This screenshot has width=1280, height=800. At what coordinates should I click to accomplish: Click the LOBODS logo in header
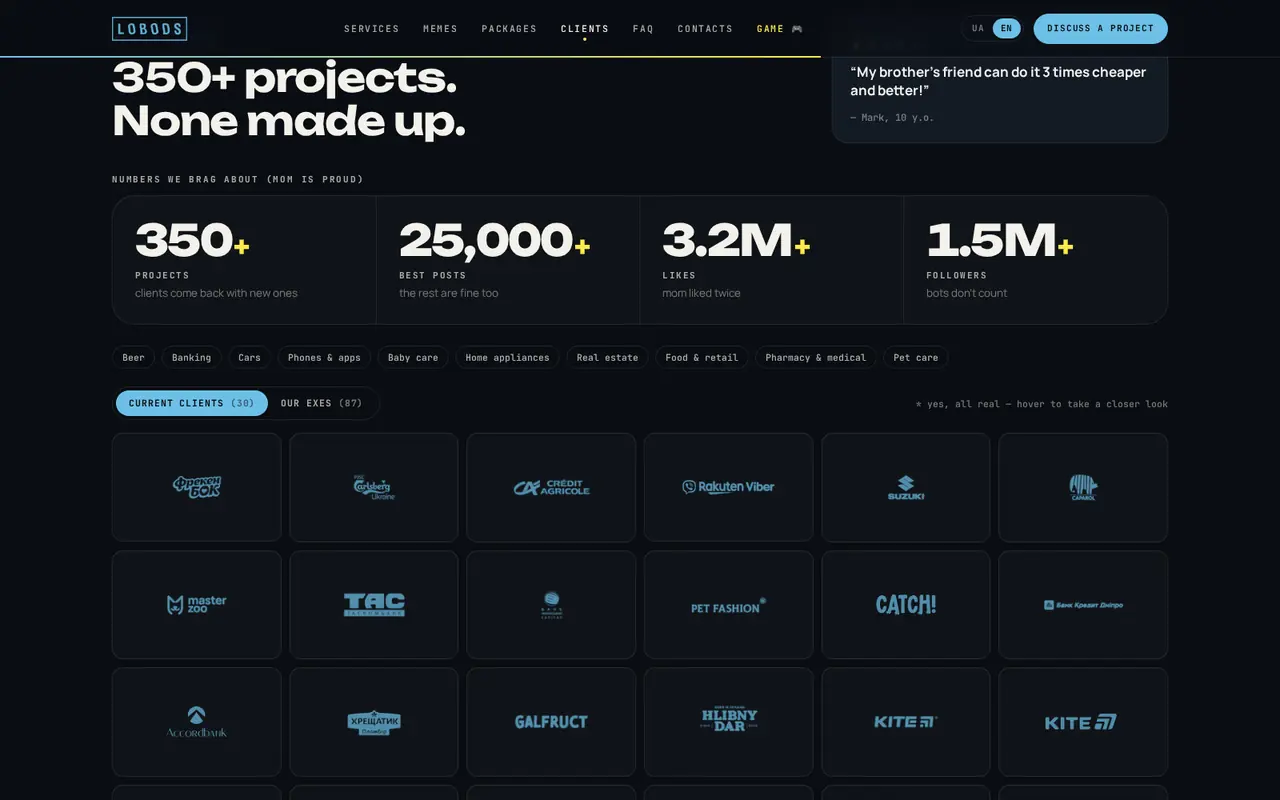pos(149,28)
